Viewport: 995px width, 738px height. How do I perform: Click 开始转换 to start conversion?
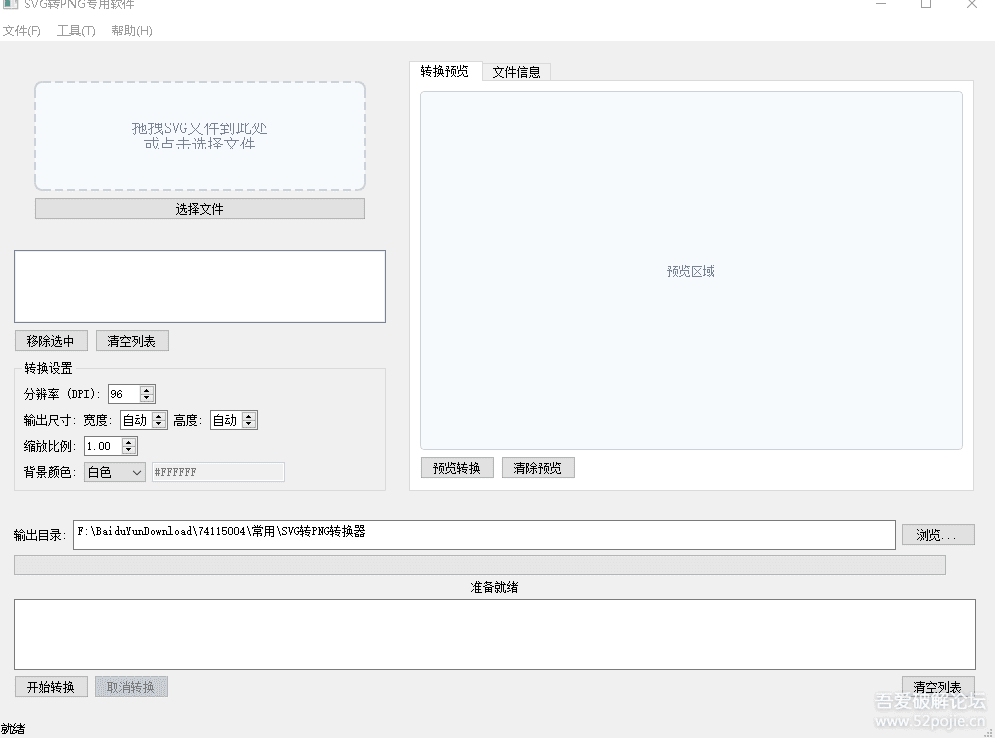click(51, 686)
